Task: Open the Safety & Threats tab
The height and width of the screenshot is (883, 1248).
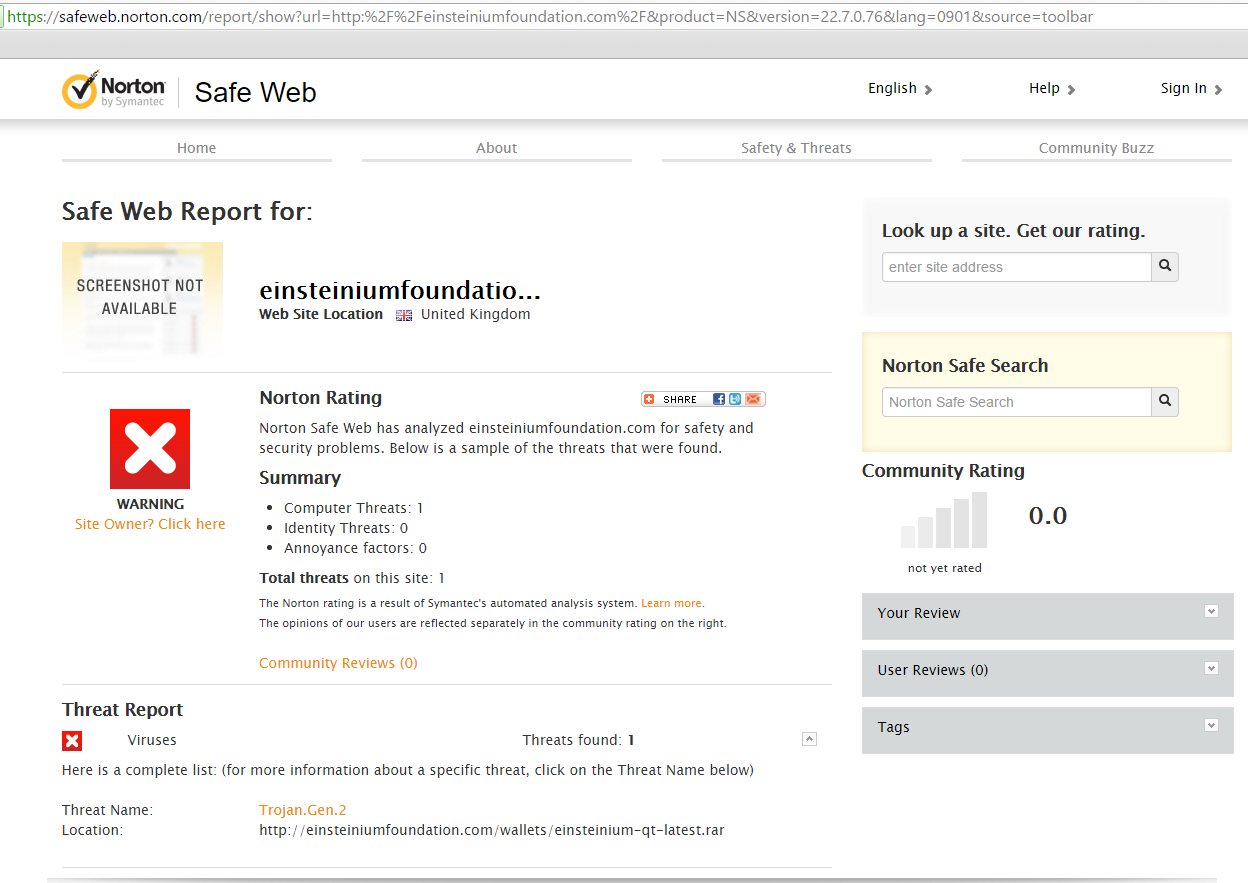Action: point(797,148)
